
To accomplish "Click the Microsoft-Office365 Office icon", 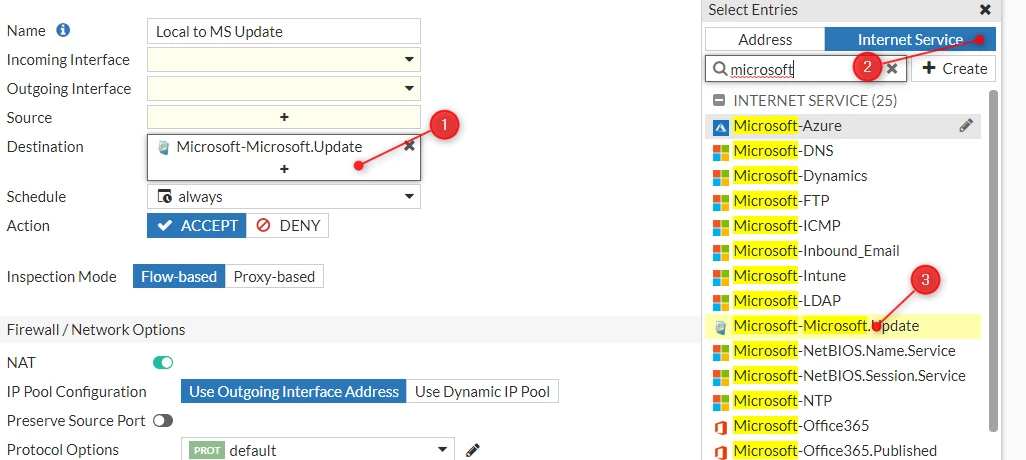I will tap(720, 427).
